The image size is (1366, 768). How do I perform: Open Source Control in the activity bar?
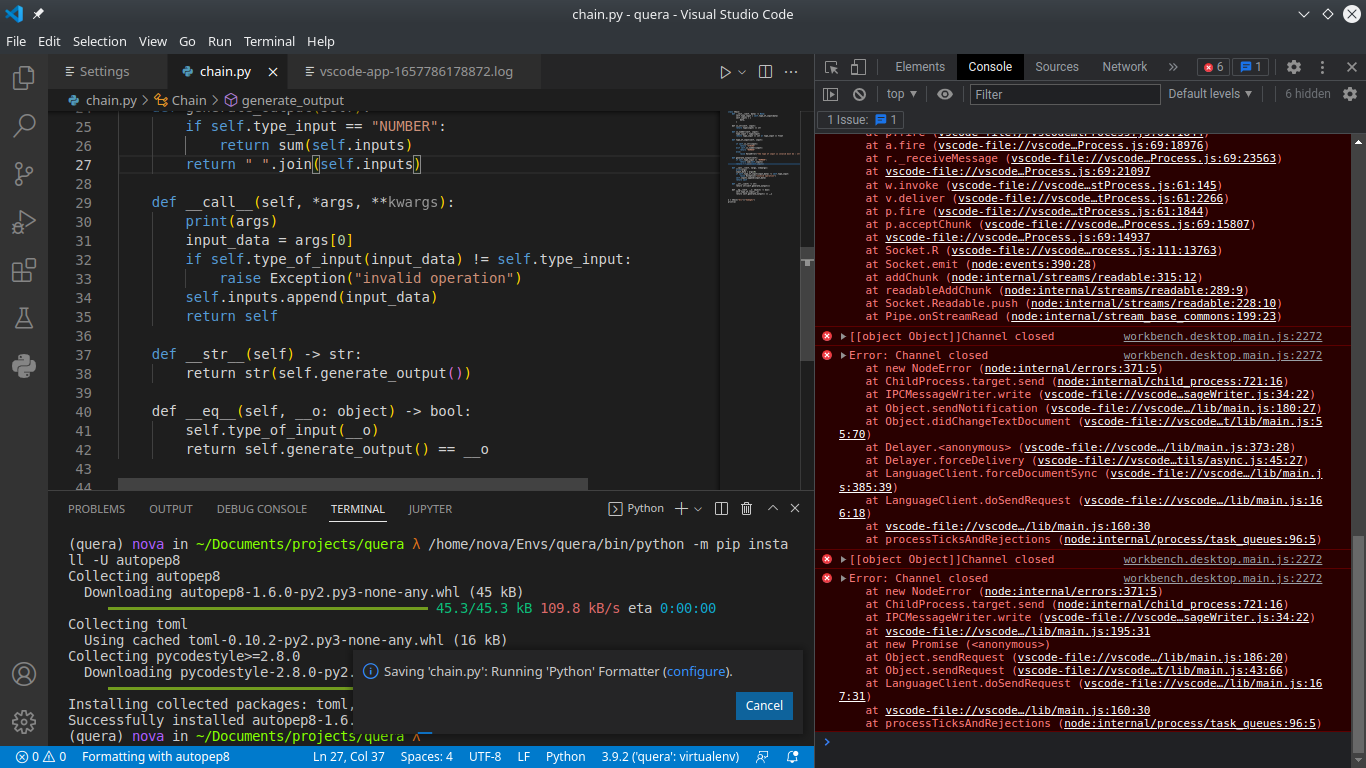coord(24,174)
